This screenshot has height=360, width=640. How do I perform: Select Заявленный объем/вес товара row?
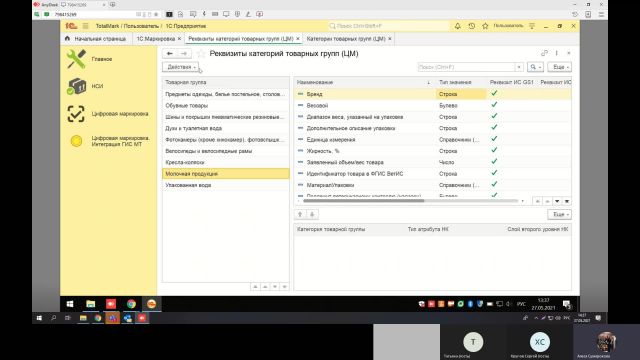point(433,162)
